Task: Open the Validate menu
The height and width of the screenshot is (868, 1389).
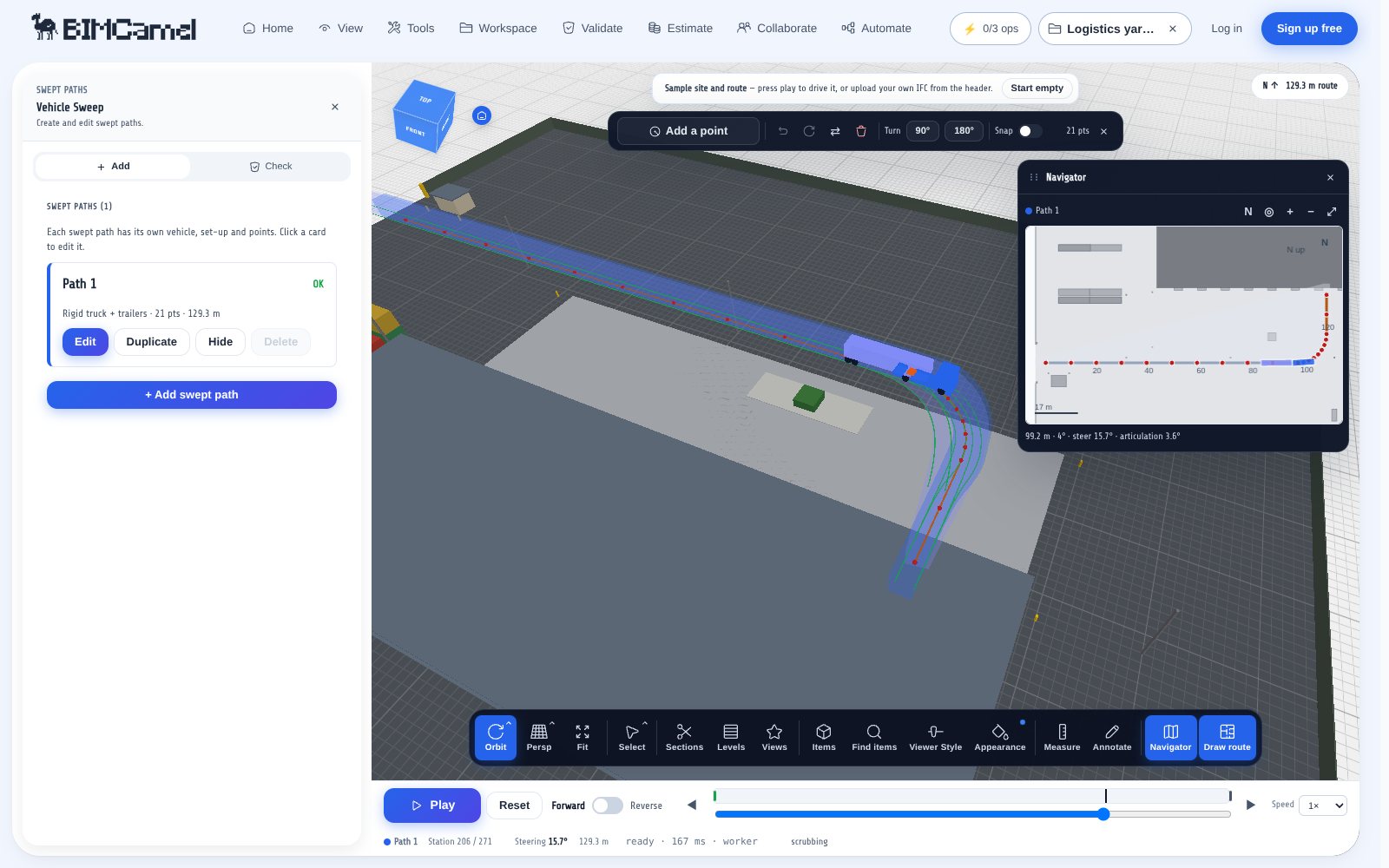Action: (x=592, y=29)
